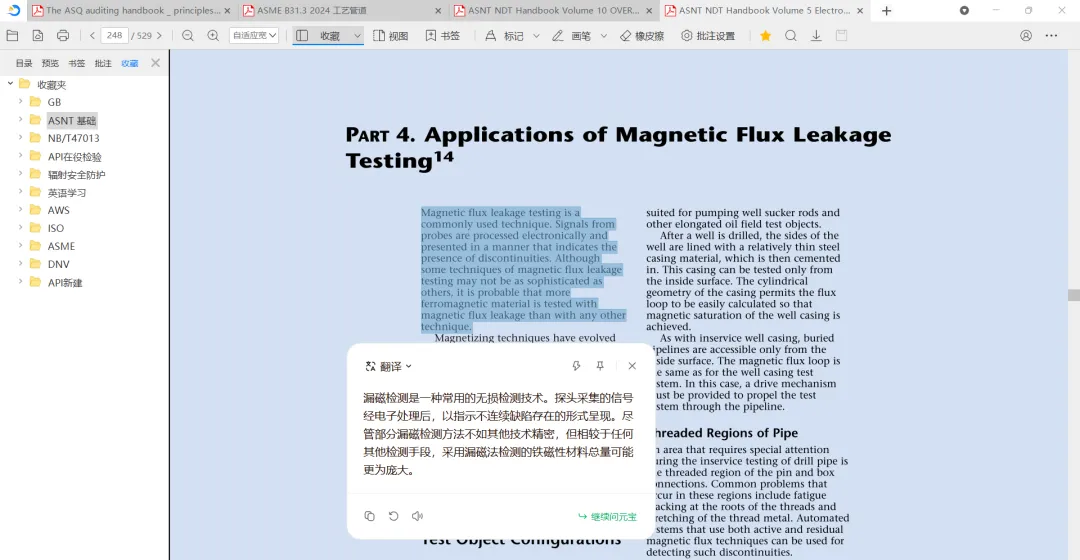Select the AWS folder
This screenshot has height=560, width=1080.
[59, 211]
